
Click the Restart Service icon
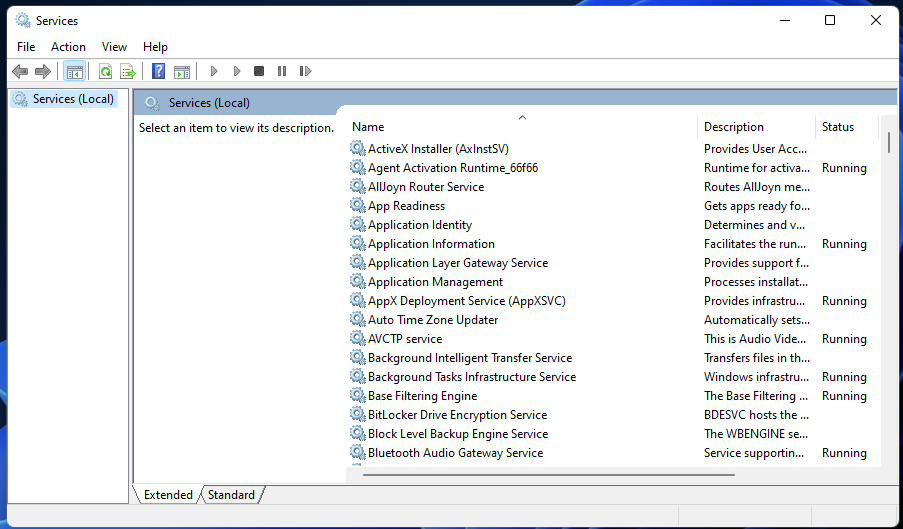point(305,71)
